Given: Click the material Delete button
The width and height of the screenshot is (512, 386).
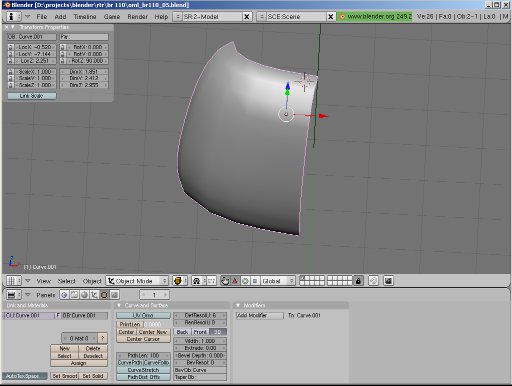Looking at the screenshot, I should click(93, 348).
